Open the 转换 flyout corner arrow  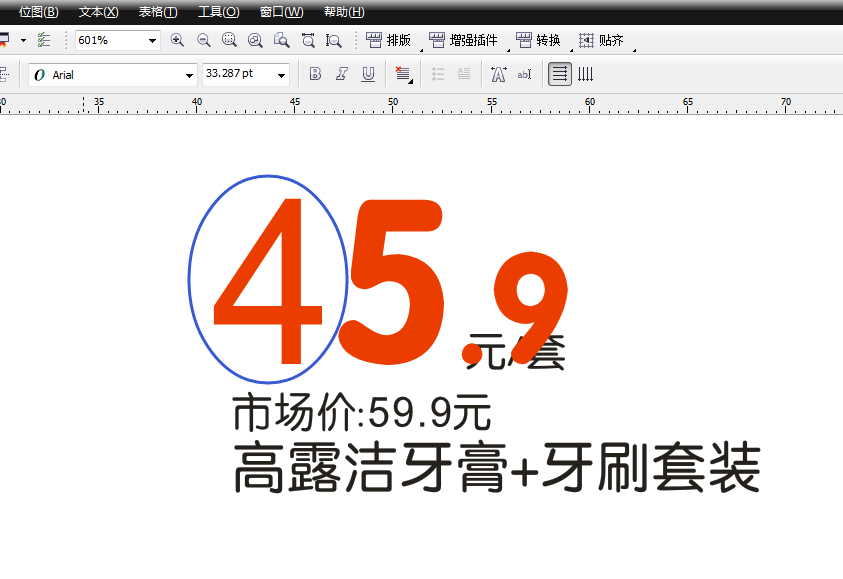coord(571,51)
